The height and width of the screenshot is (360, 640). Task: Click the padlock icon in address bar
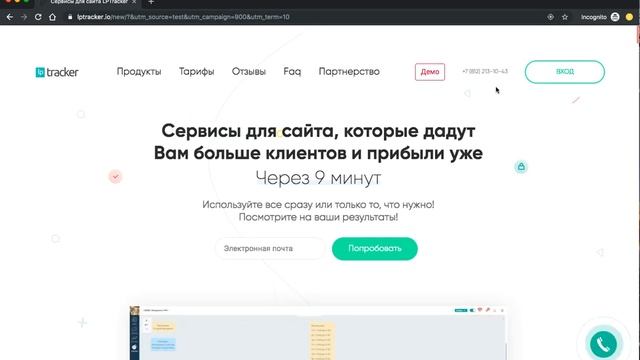(70, 17)
